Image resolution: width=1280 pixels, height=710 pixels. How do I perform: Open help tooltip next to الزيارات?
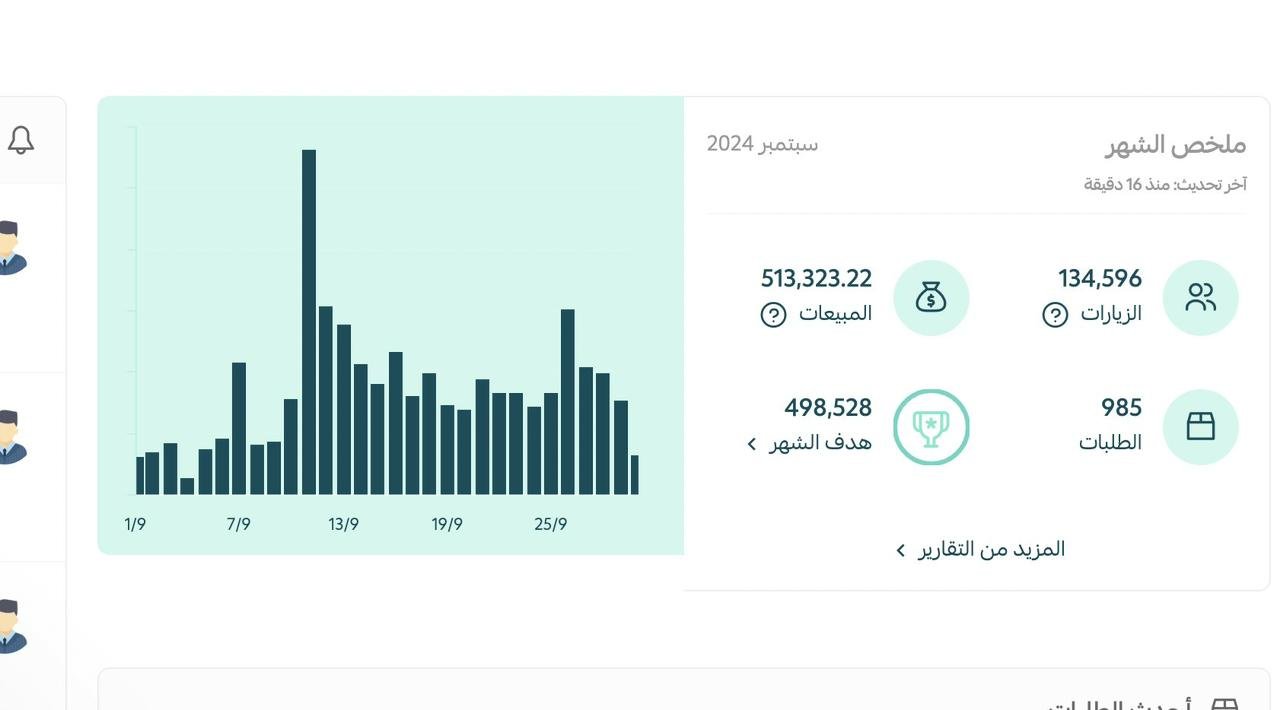(x=1055, y=315)
